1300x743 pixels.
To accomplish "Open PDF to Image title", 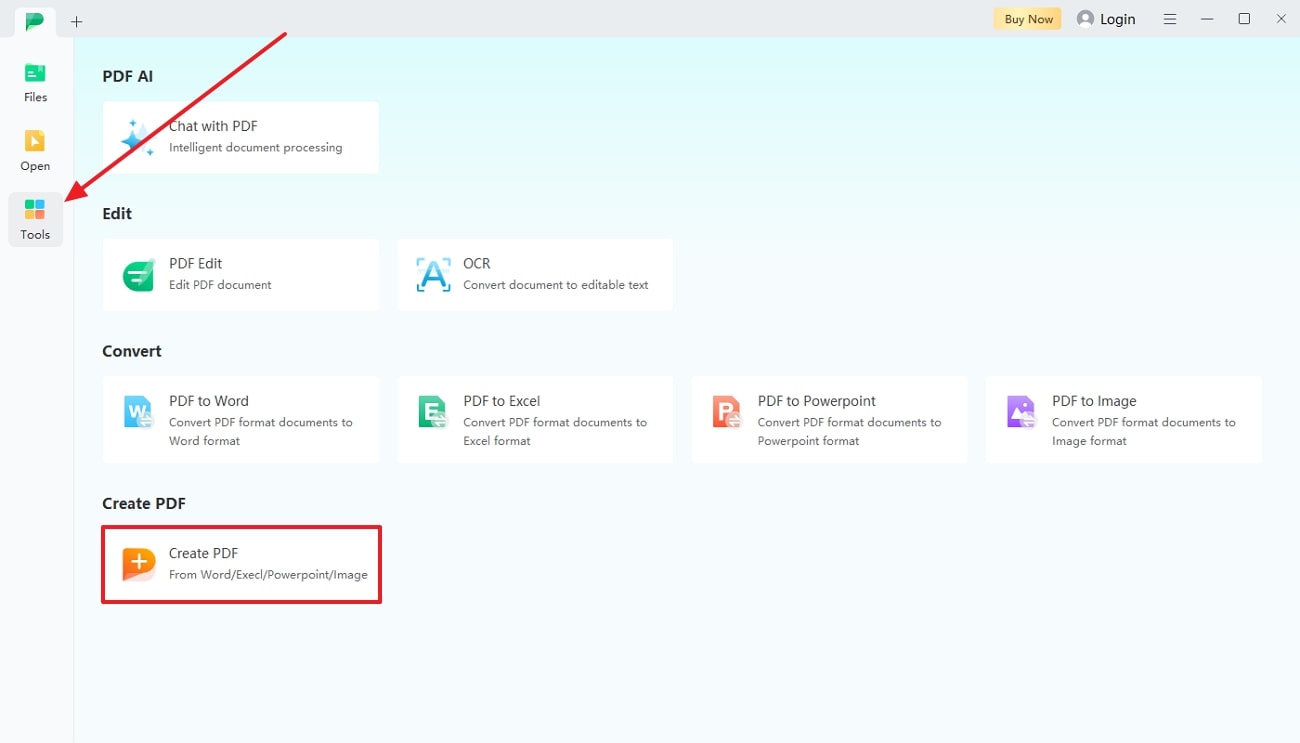I will tap(1094, 401).
